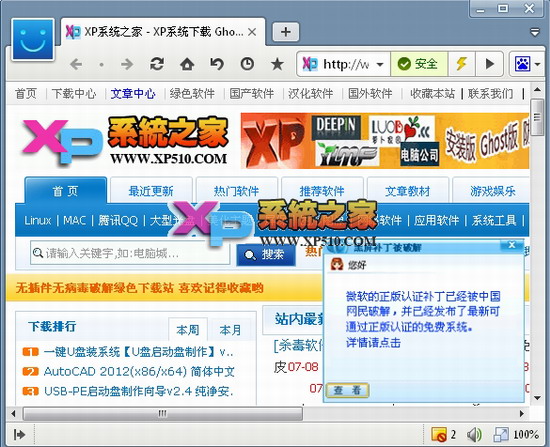Screen dimensions: 550x447
Task: Toggle the sidebar button in status bar
Action: pos(19,435)
